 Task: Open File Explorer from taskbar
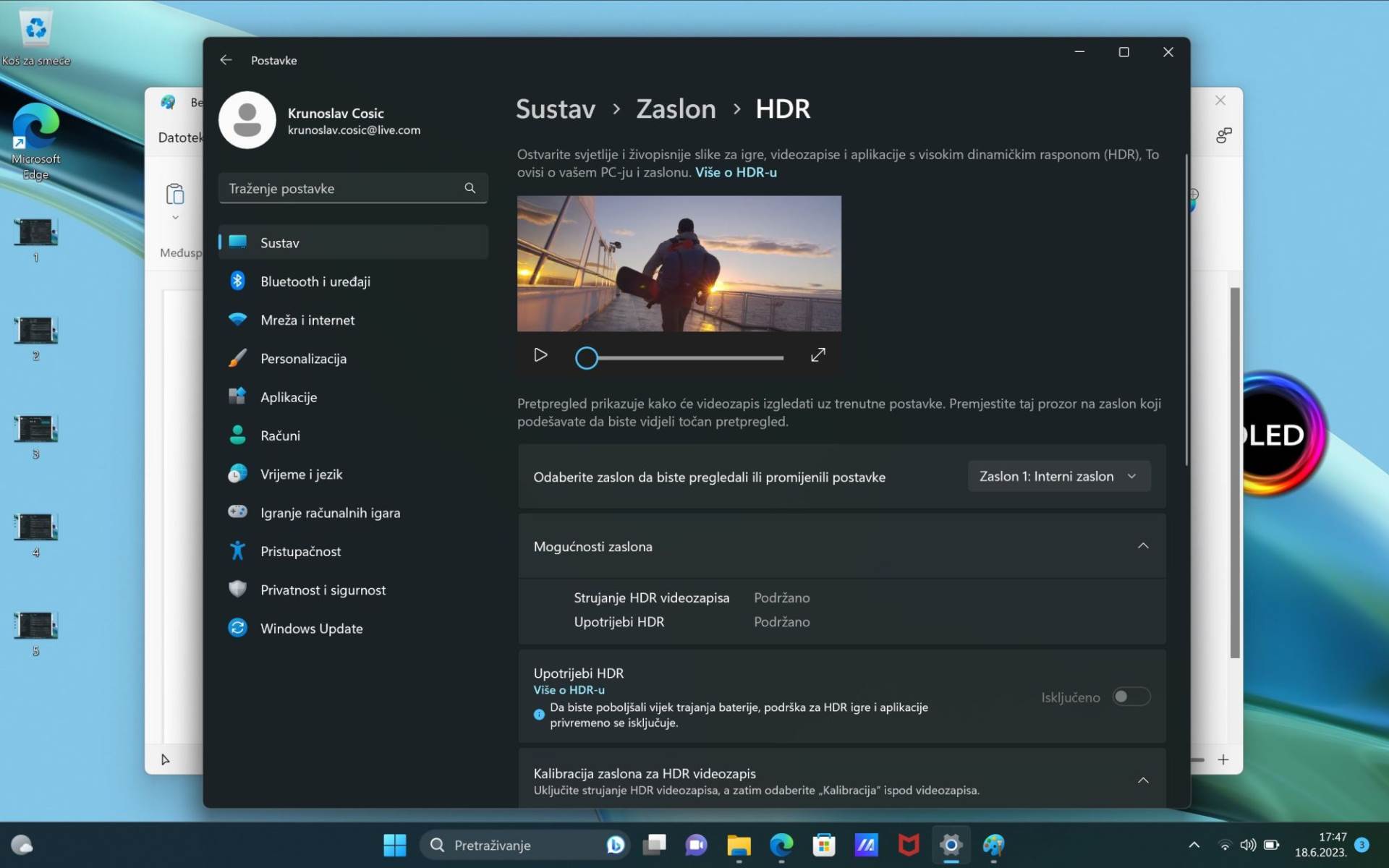click(739, 845)
